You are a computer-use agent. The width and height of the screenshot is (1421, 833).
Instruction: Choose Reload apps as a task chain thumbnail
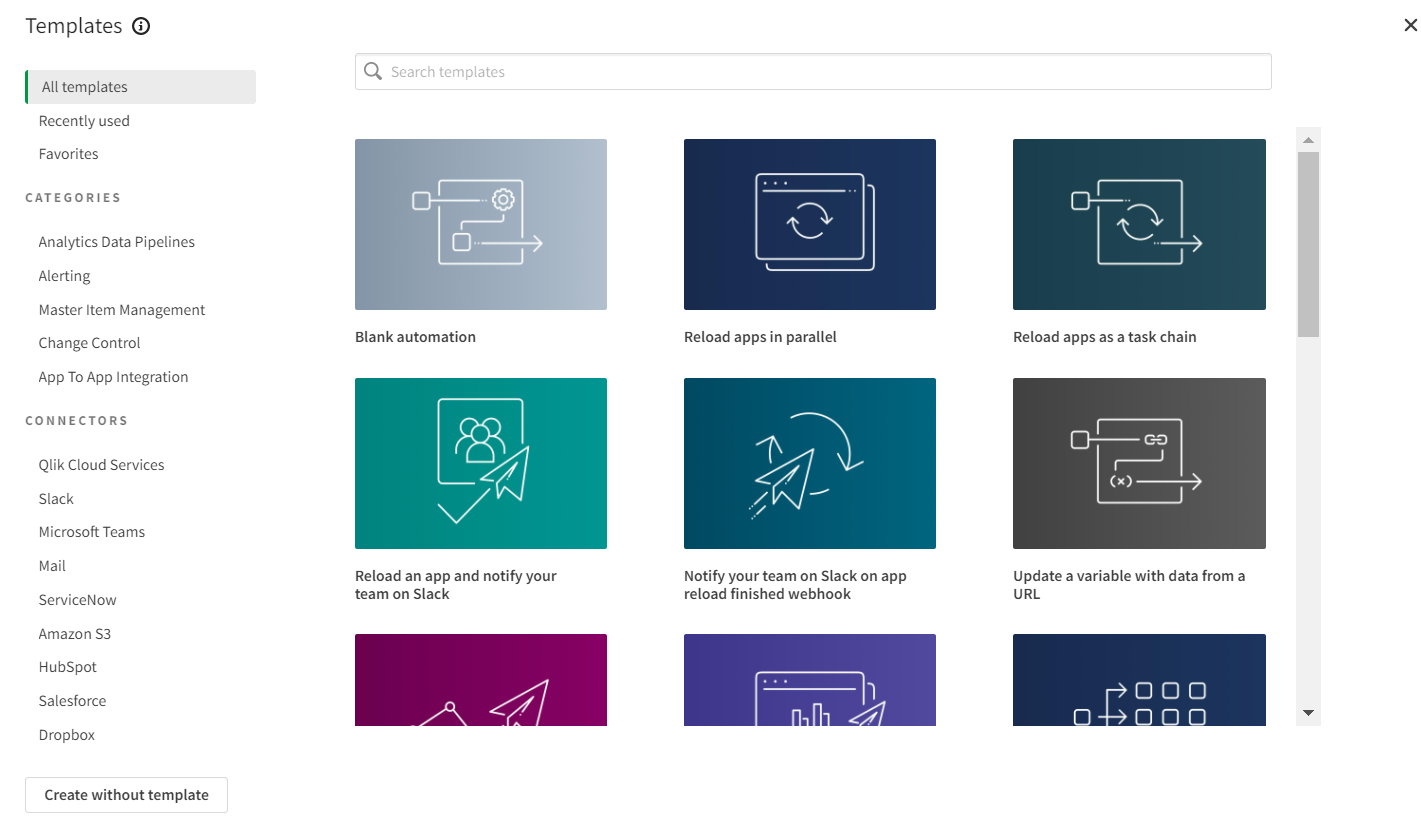click(x=1139, y=224)
